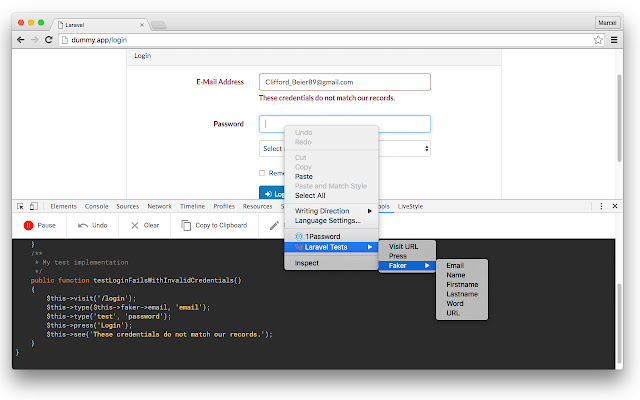The height and width of the screenshot is (400, 640).
Task: Switch to the Network tab
Action: pos(160,207)
